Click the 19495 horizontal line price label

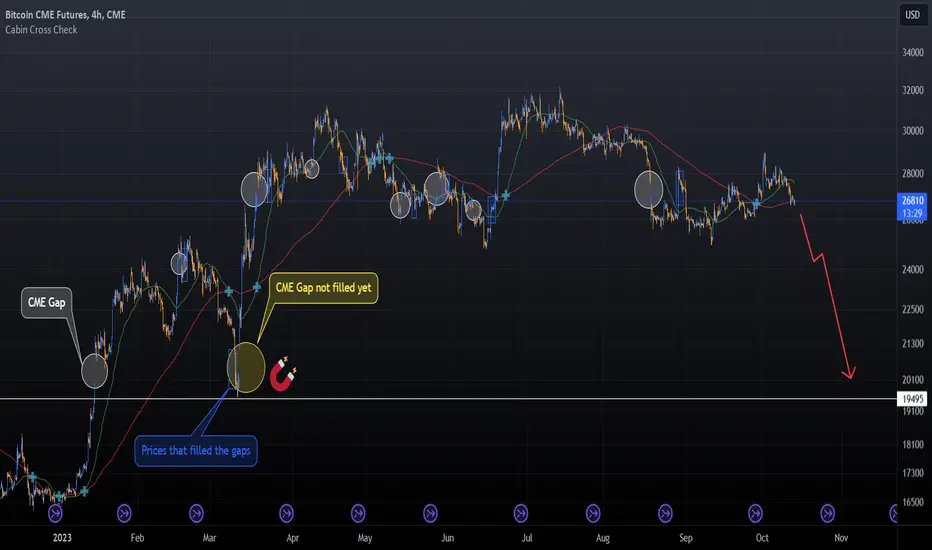[912, 399]
